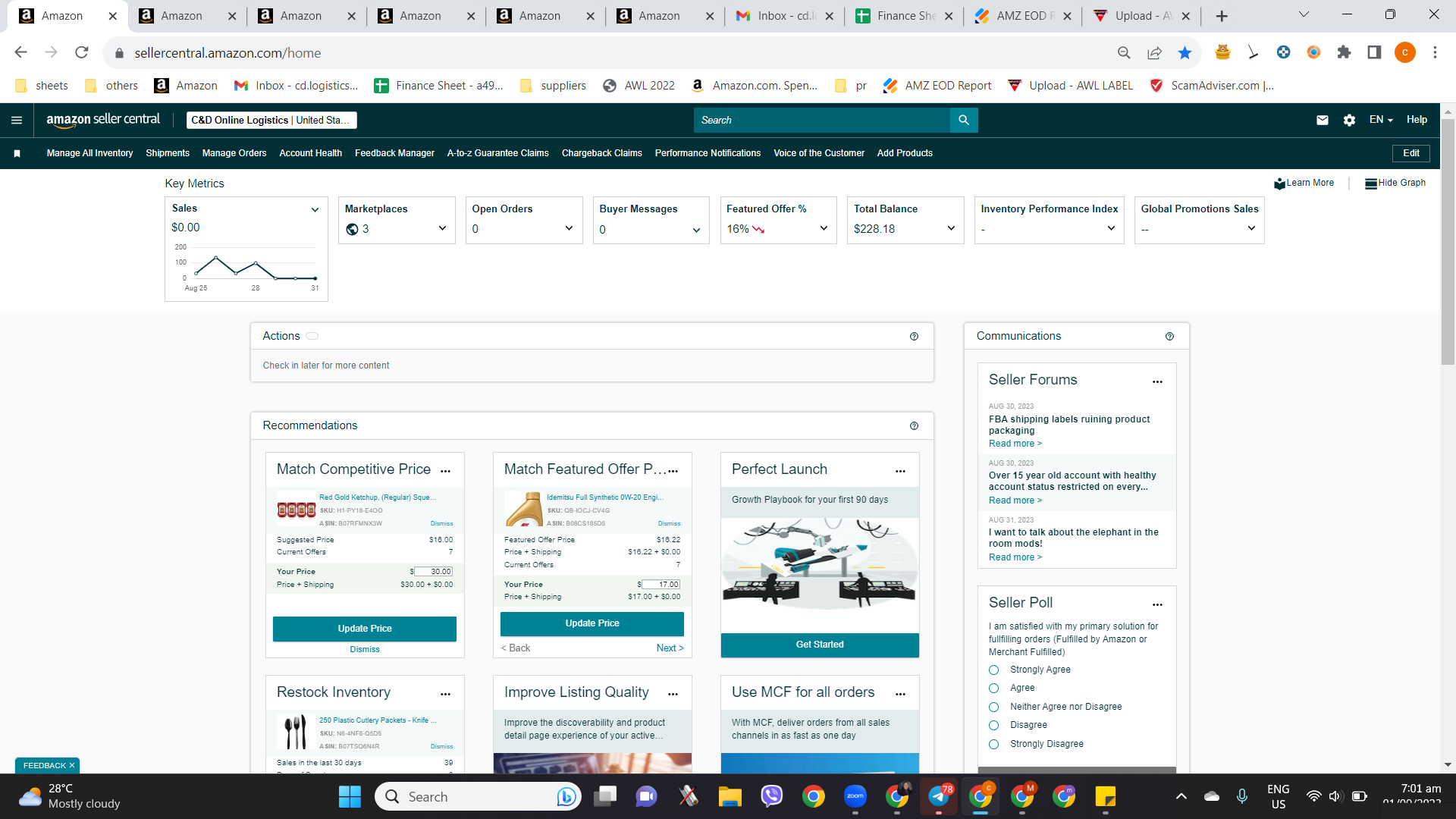Expand Global Promotions Sales dropdown

(1251, 228)
